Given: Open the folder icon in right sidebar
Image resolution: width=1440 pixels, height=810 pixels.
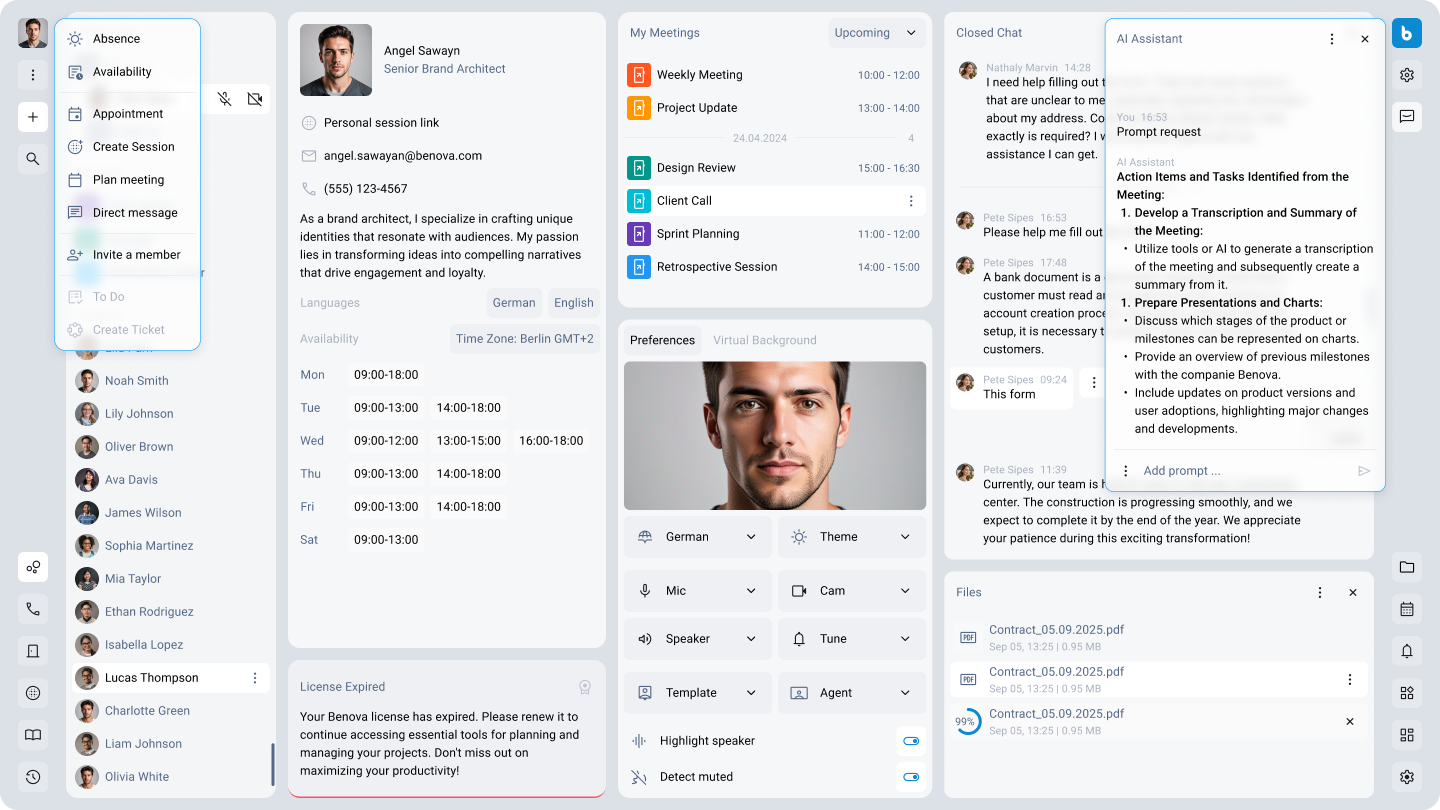Looking at the screenshot, I should click(x=1407, y=567).
